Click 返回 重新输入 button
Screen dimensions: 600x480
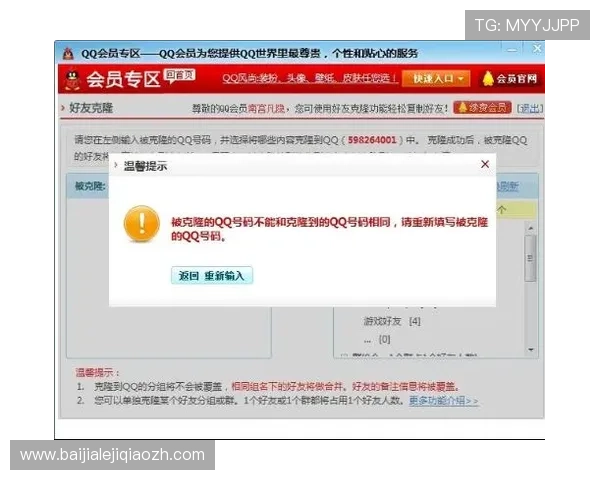212,276
